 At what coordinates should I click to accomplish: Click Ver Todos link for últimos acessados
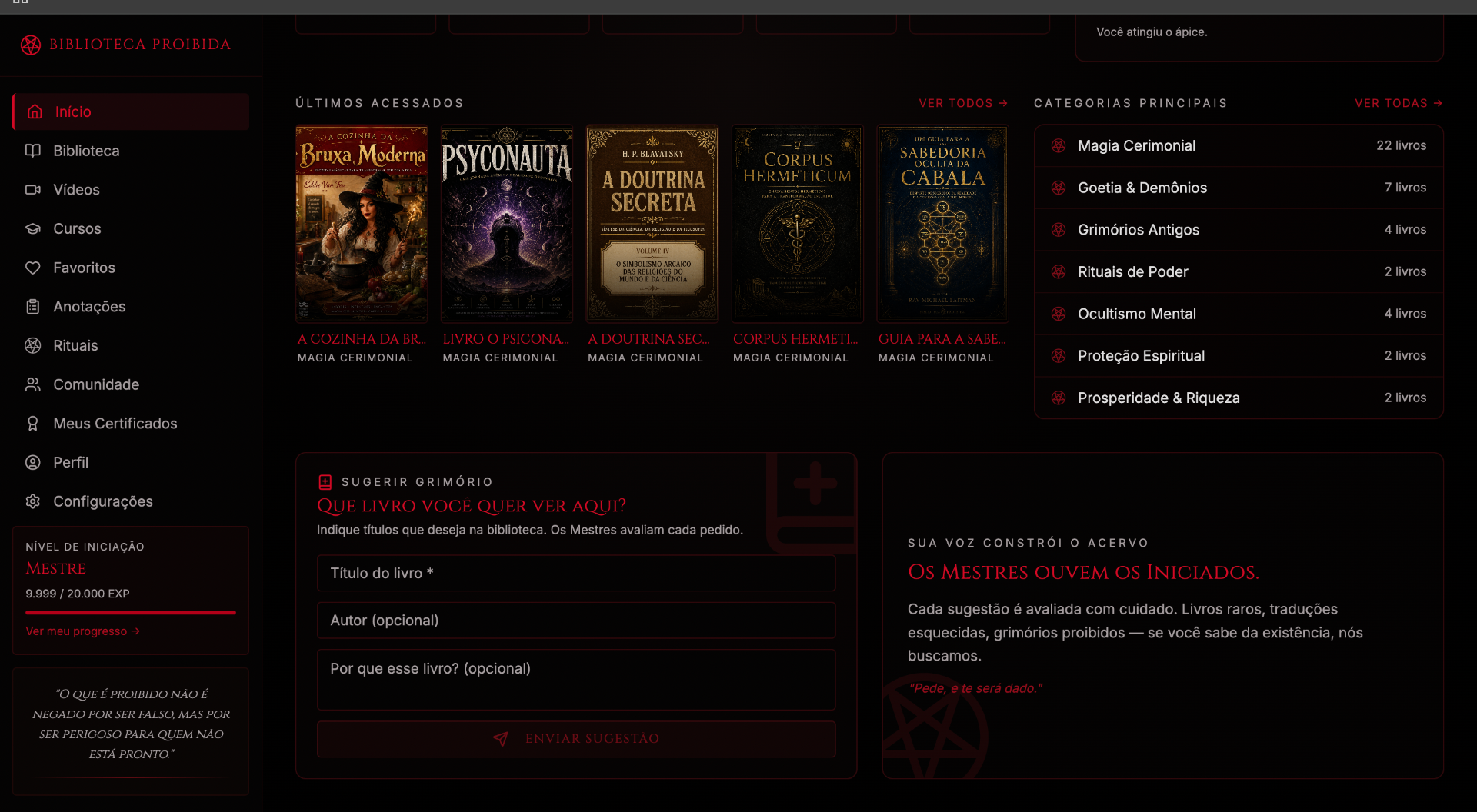(x=963, y=103)
